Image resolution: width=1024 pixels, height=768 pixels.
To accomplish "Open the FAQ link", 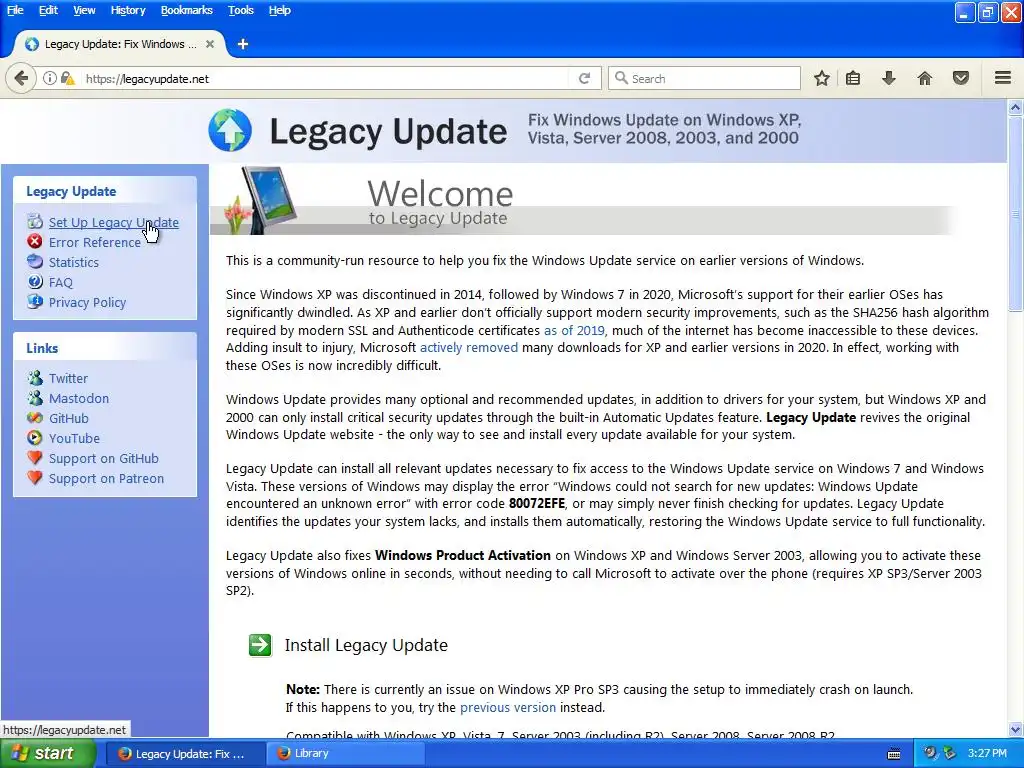I will click(61, 282).
